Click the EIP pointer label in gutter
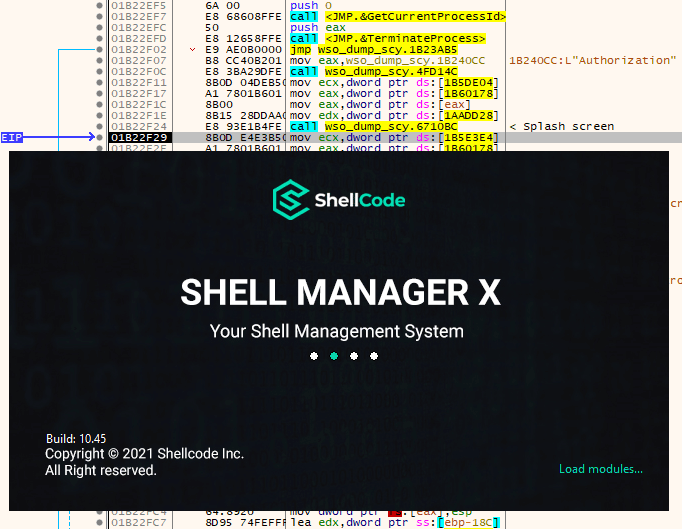The width and height of the screenshot is (682, 529). [12, 137]
